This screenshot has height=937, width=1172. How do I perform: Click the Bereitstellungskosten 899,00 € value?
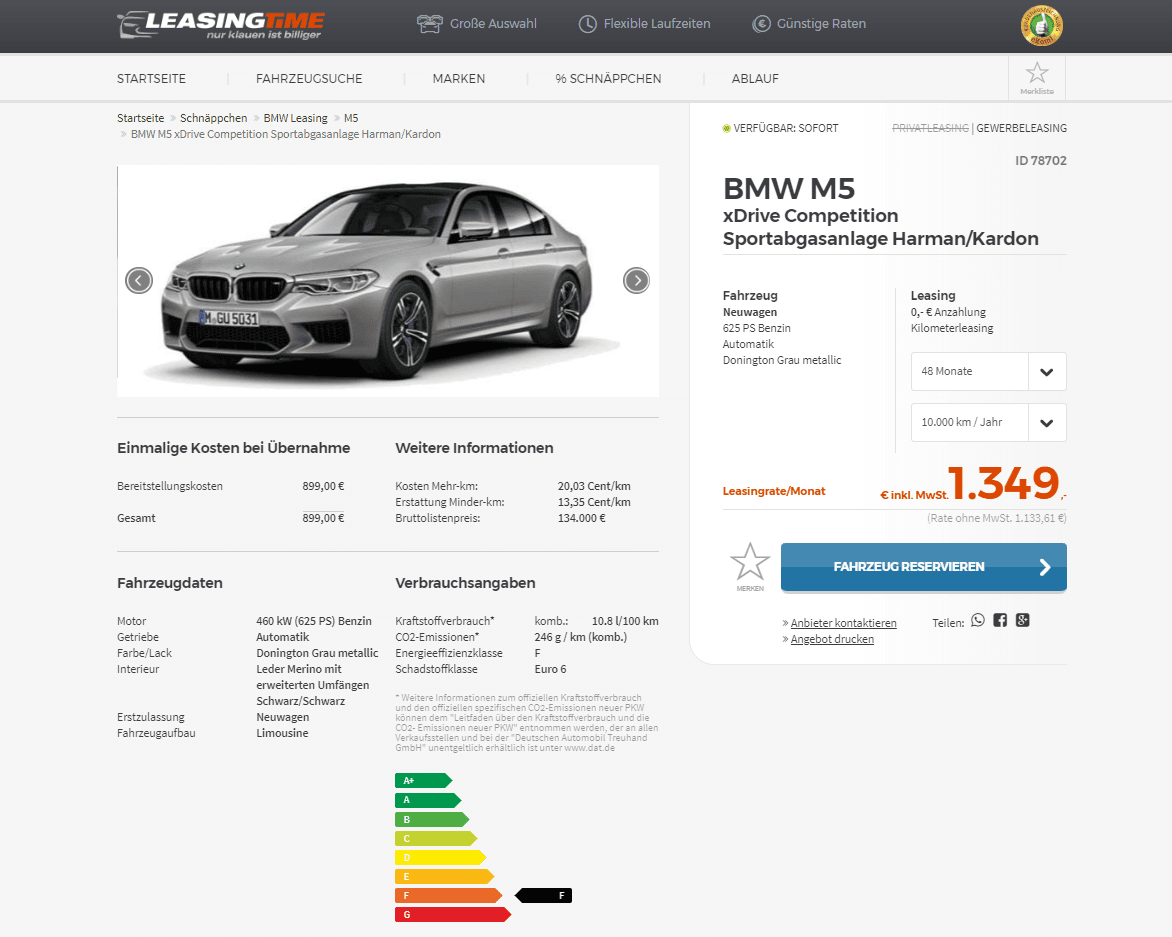[323, 486]
